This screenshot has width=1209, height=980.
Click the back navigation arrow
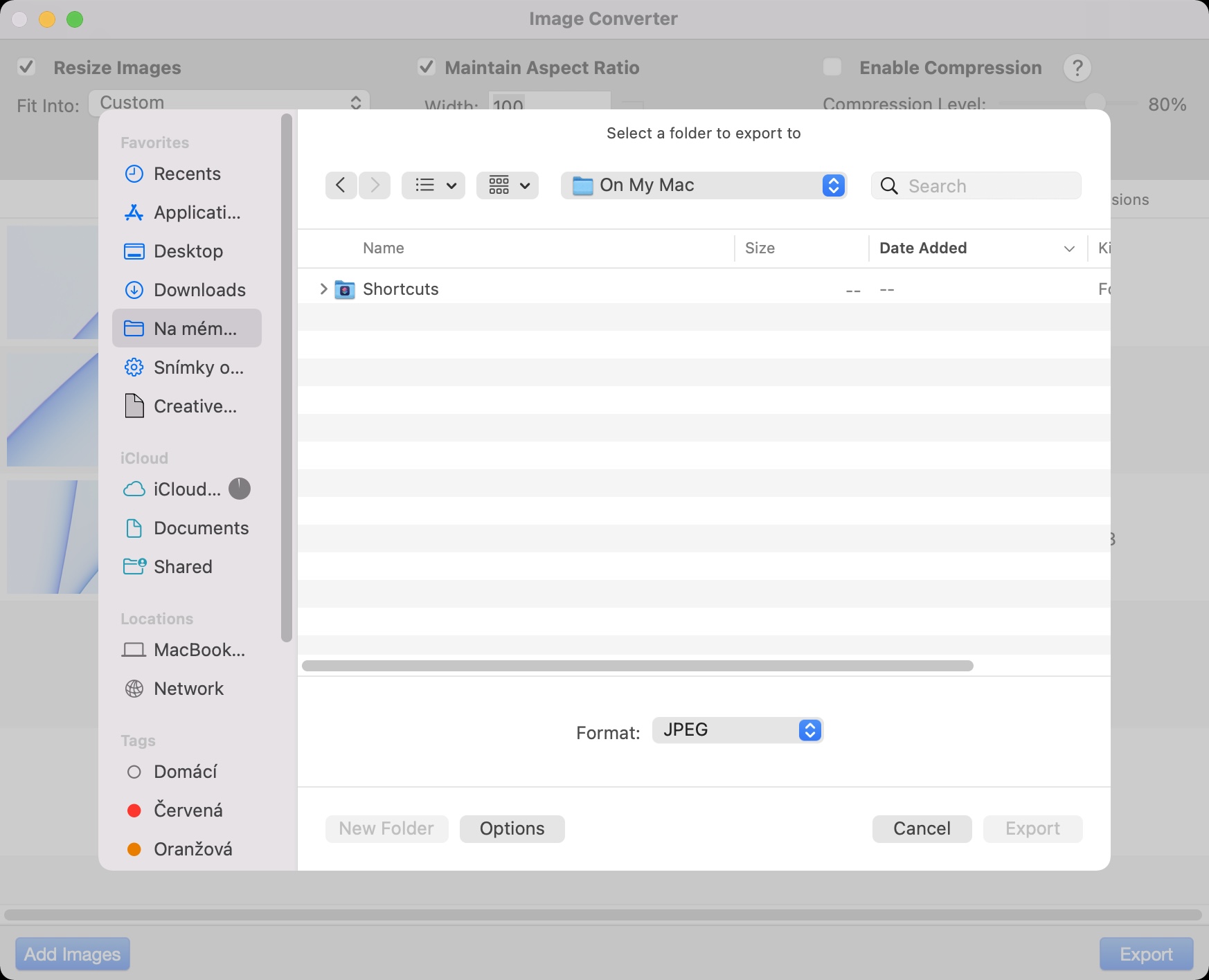click(341, 185)
